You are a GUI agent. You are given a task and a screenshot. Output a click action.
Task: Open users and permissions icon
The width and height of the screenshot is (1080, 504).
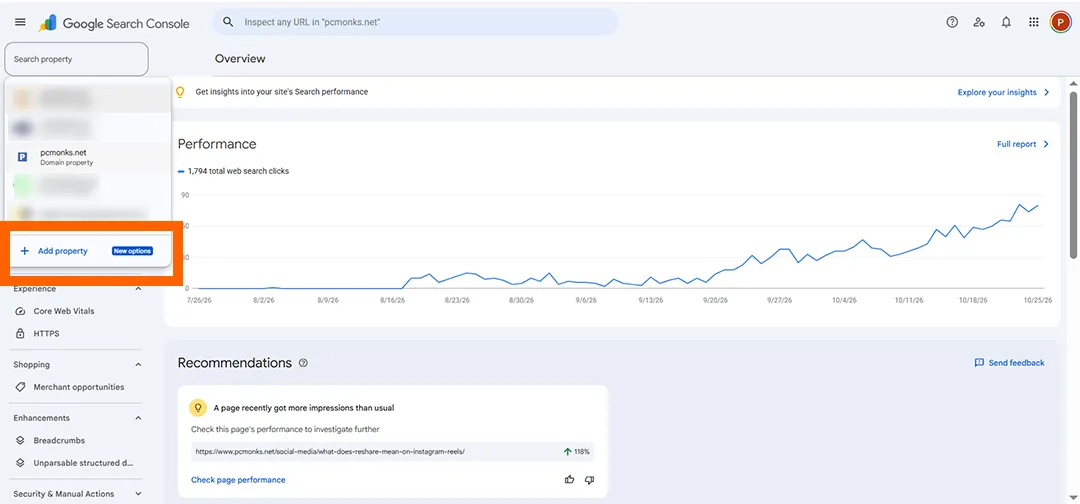pyautogui.click(x=979, y=22)
